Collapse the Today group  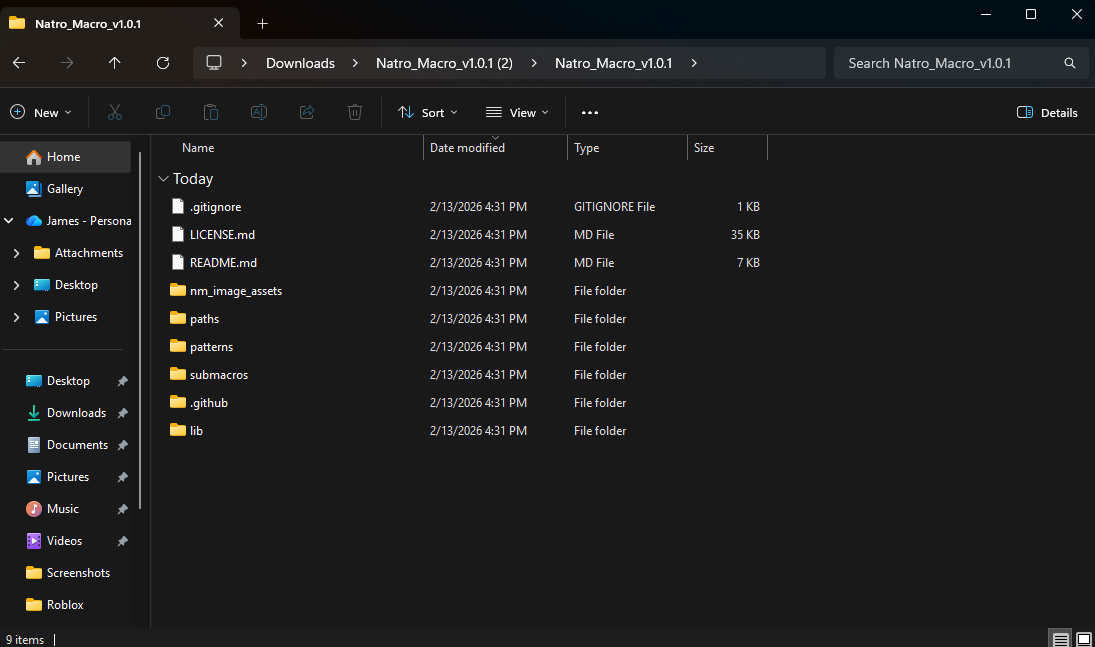[163, 179]
